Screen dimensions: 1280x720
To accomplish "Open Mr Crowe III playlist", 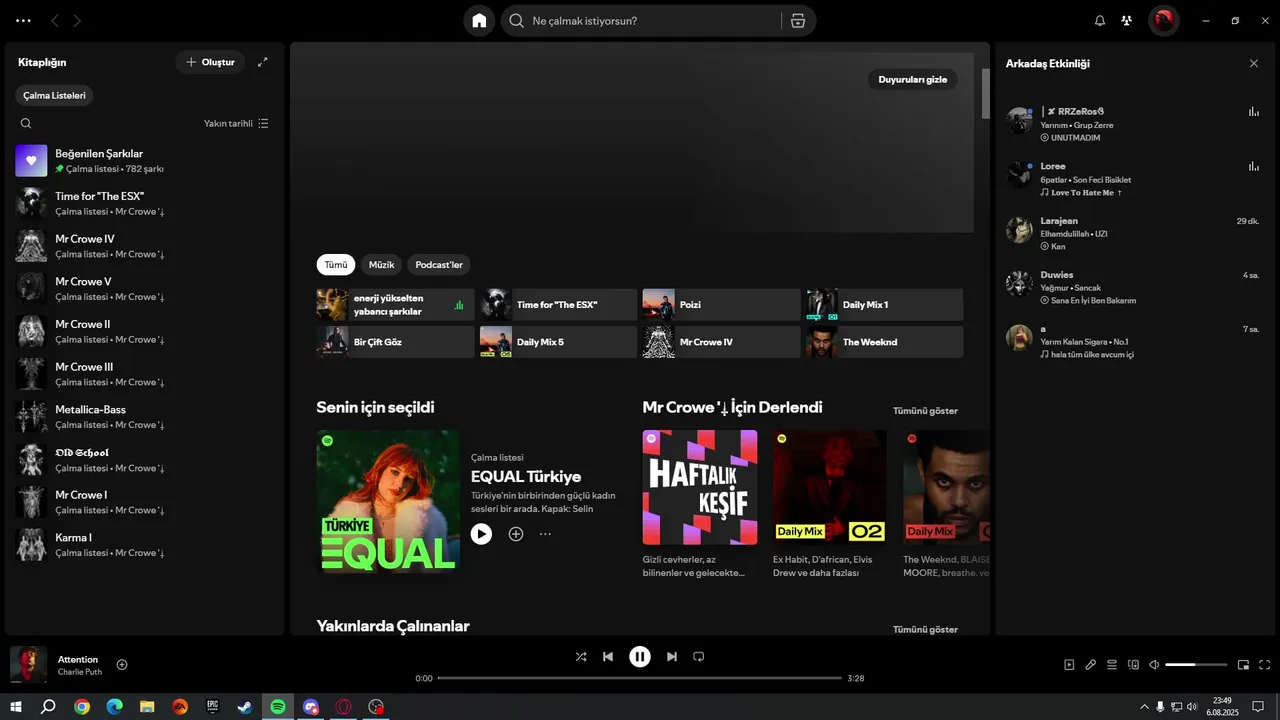I will pos(144,374).
